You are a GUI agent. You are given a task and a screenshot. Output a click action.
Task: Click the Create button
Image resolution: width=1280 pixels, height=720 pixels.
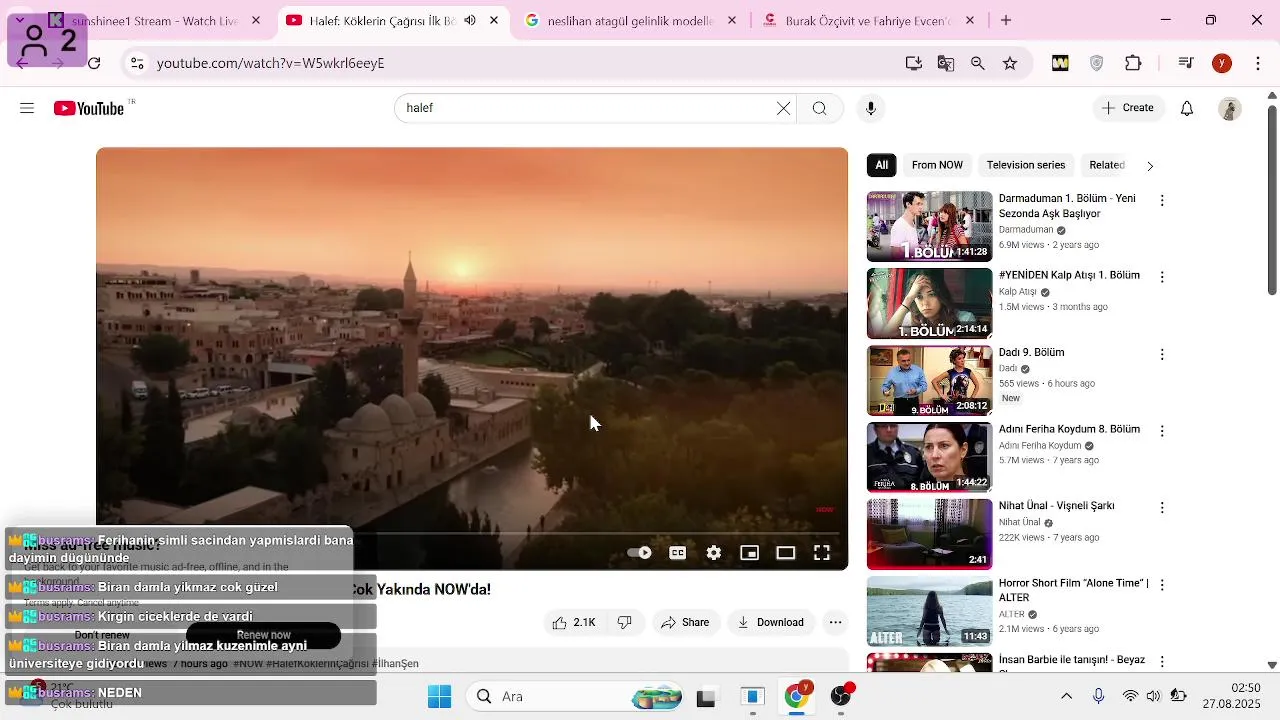pos(1128,108)
